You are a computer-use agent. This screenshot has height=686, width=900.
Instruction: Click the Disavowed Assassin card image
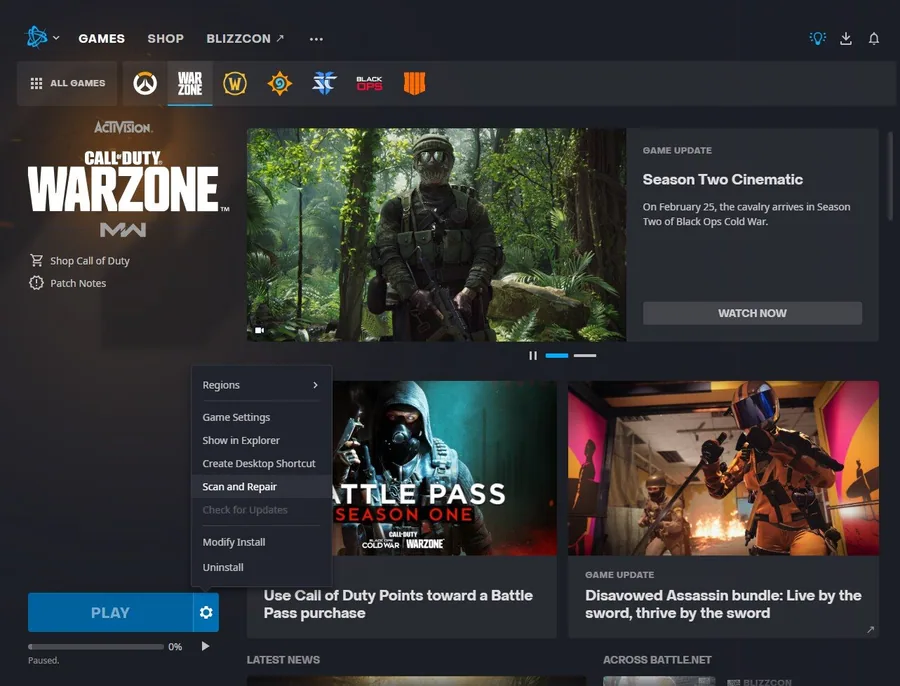coord(723,468)
